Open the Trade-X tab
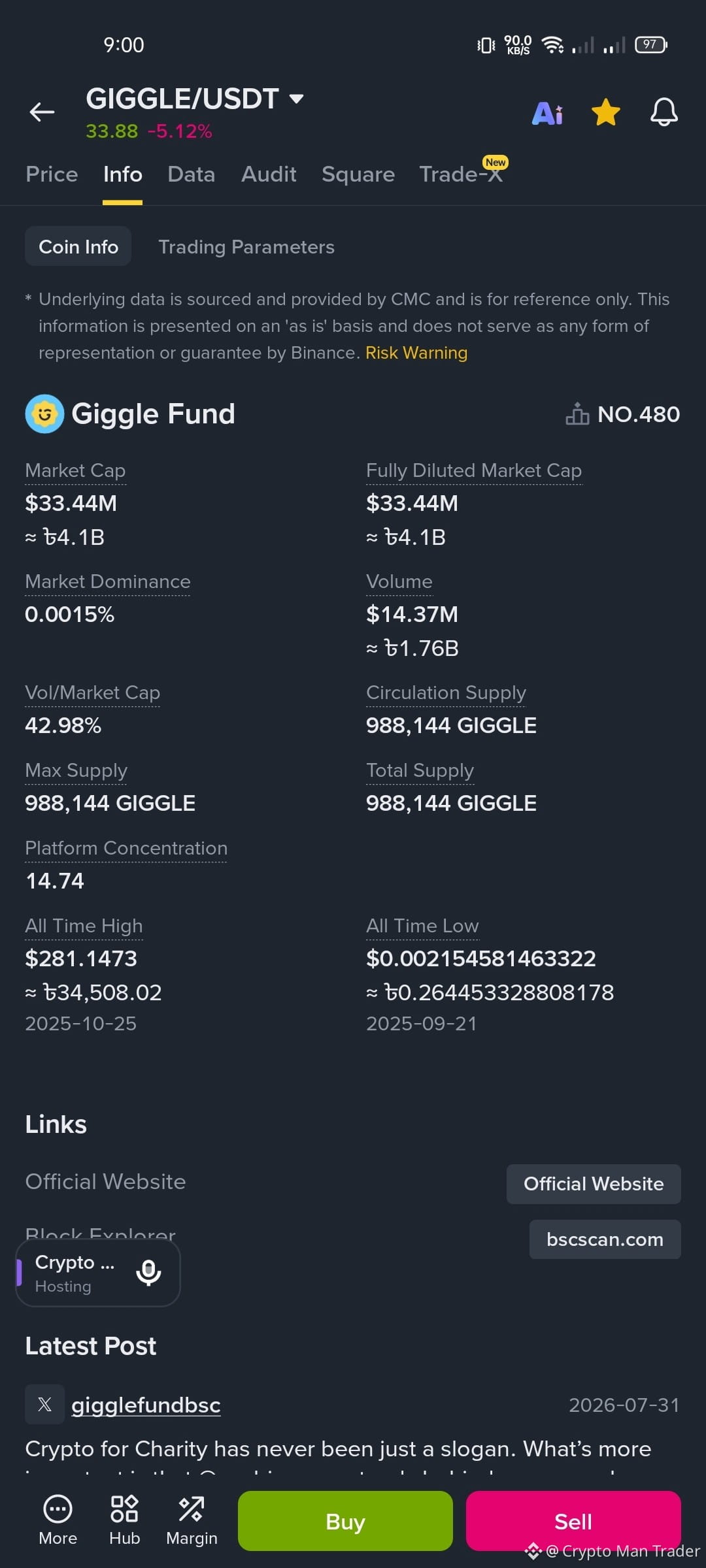 click(462, 174)
